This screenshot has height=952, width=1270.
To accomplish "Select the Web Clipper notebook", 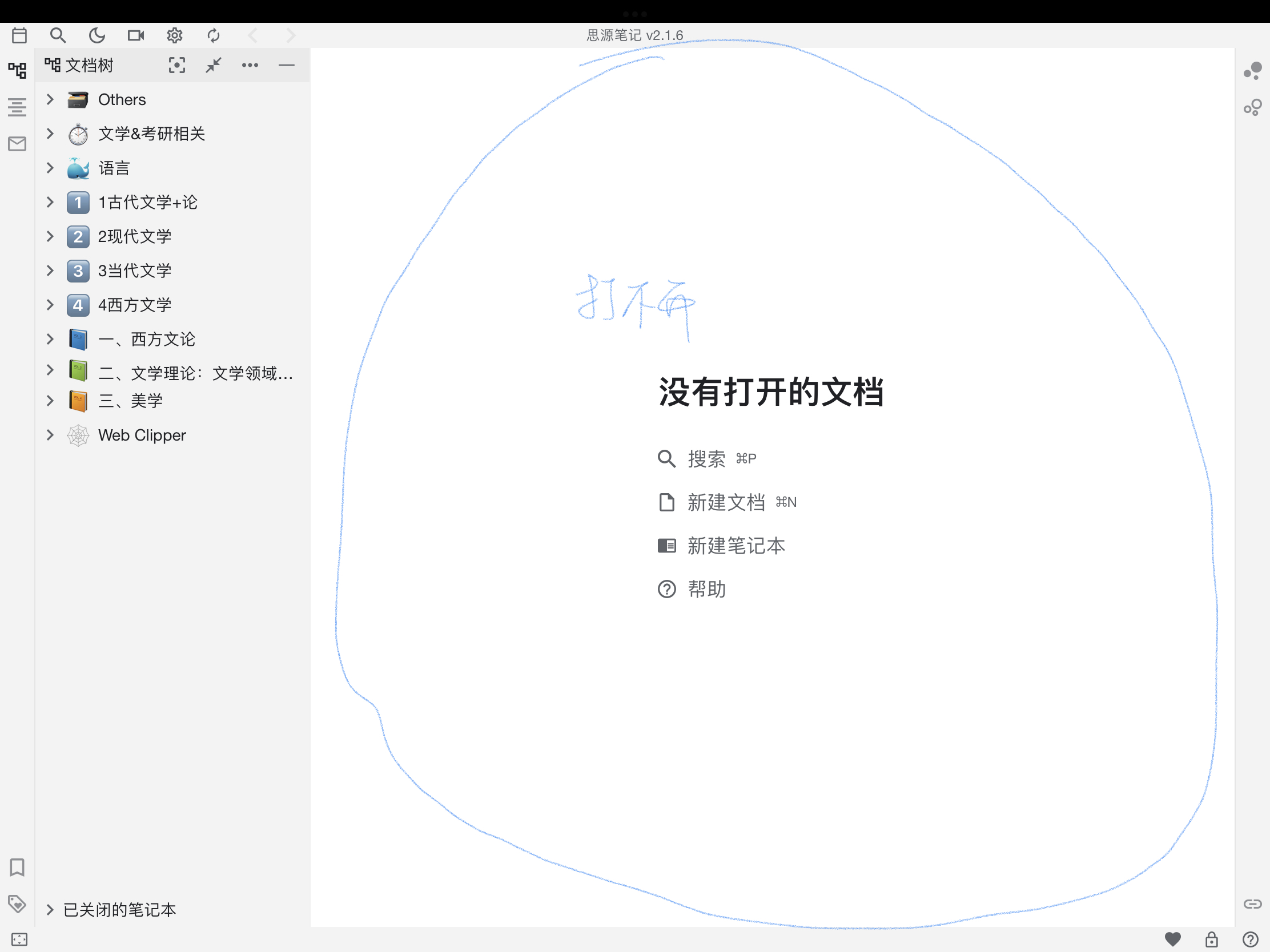I will click(x=142, y=435).
